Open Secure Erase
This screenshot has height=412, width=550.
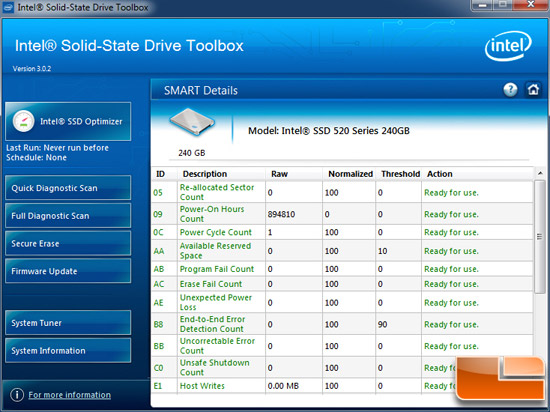(68, 243)
